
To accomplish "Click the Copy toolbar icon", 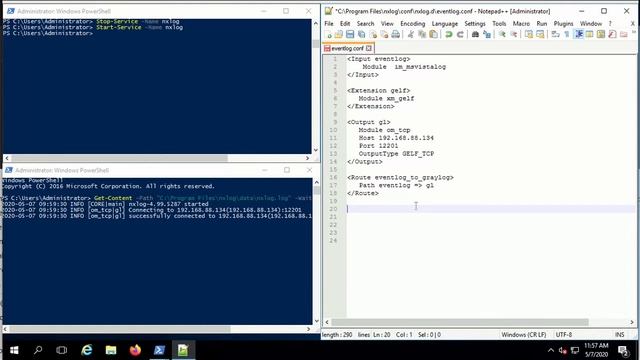I will [x=422, y=35].
